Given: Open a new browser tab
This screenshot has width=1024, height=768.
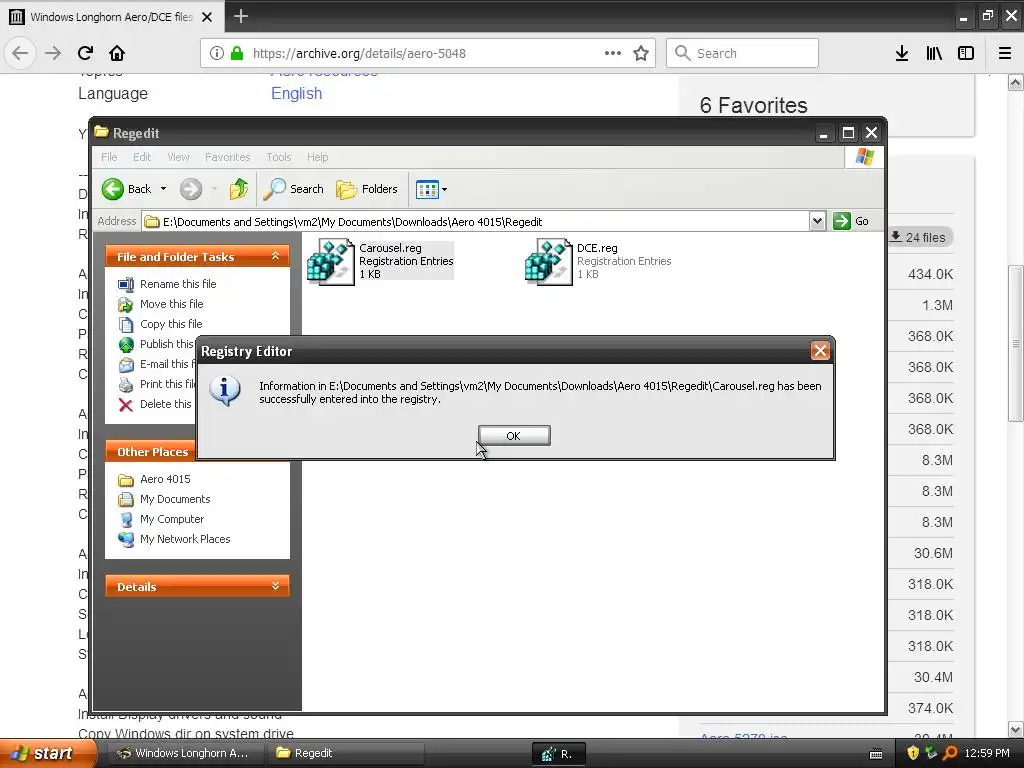Looking at the screenshot, I should (240, 16).
